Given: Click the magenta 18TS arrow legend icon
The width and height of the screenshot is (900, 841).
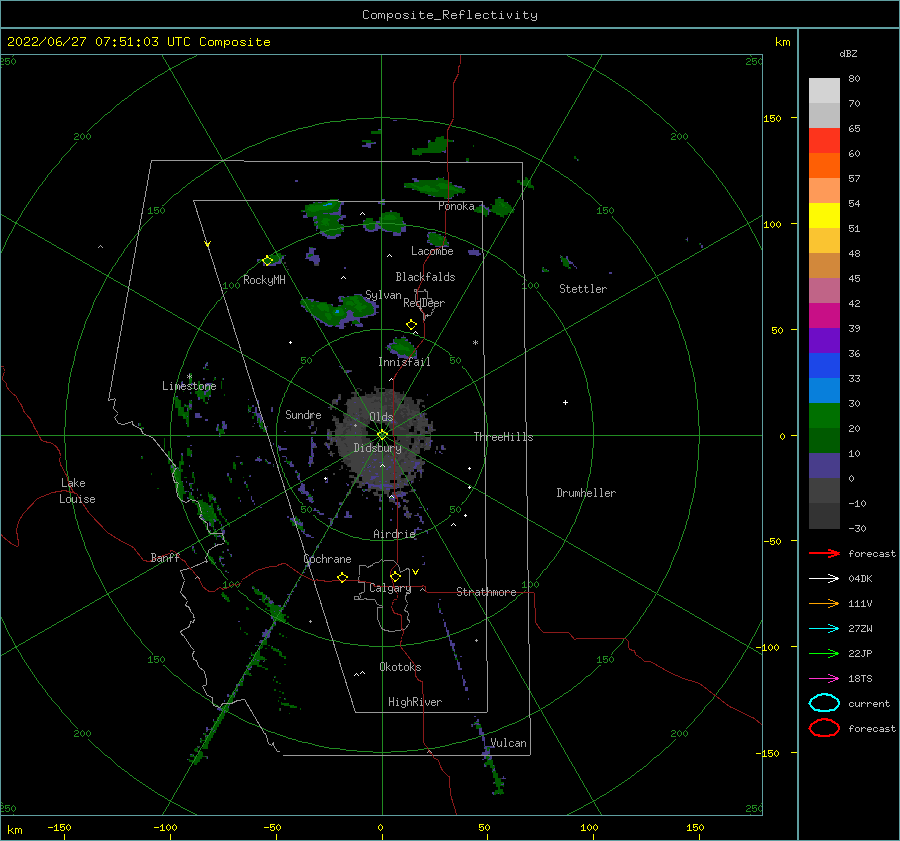Looking at the screenshot, I should tap(824, 679).
